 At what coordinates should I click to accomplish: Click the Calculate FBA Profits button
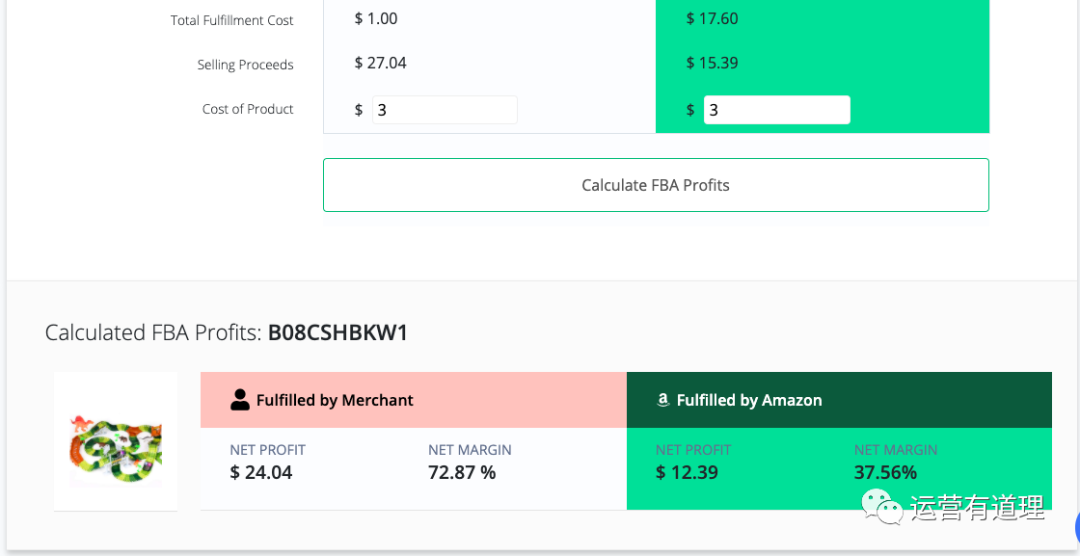click(x=655, y=185)
